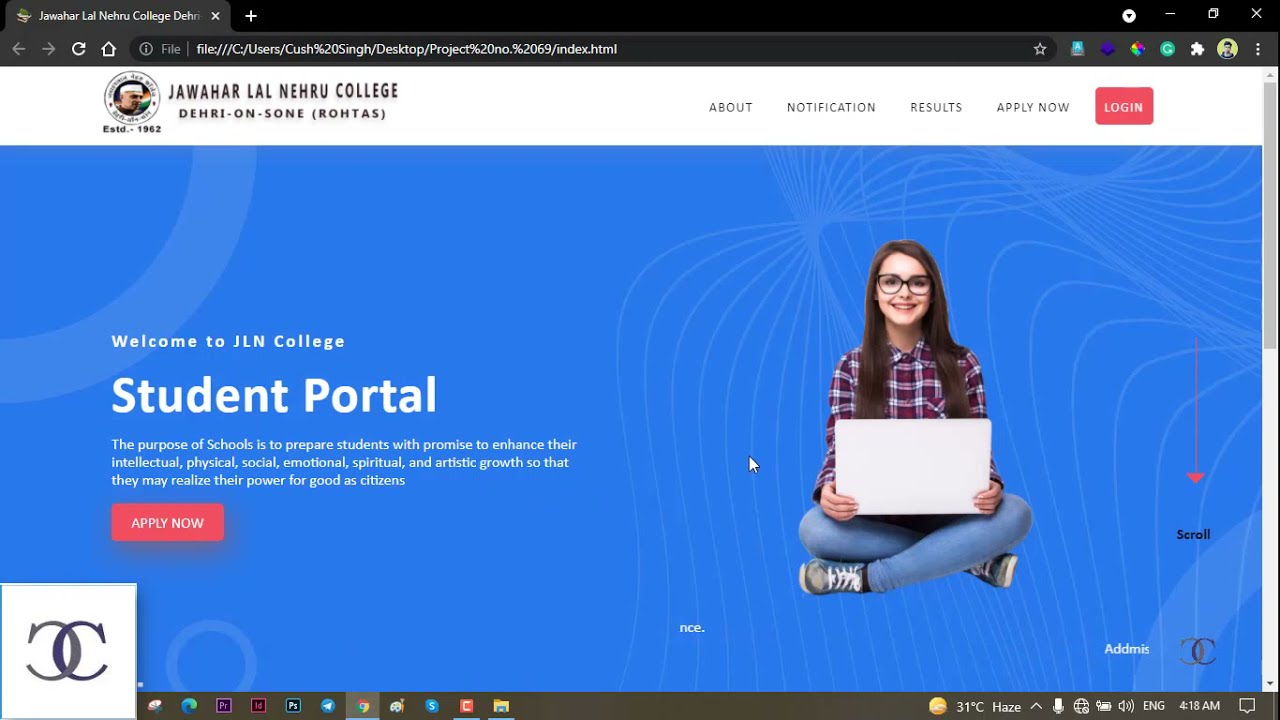The height and width of the screenshot is (720, 1280).
Task: Reload the page with the refresh icon
Action: (78, 49)
